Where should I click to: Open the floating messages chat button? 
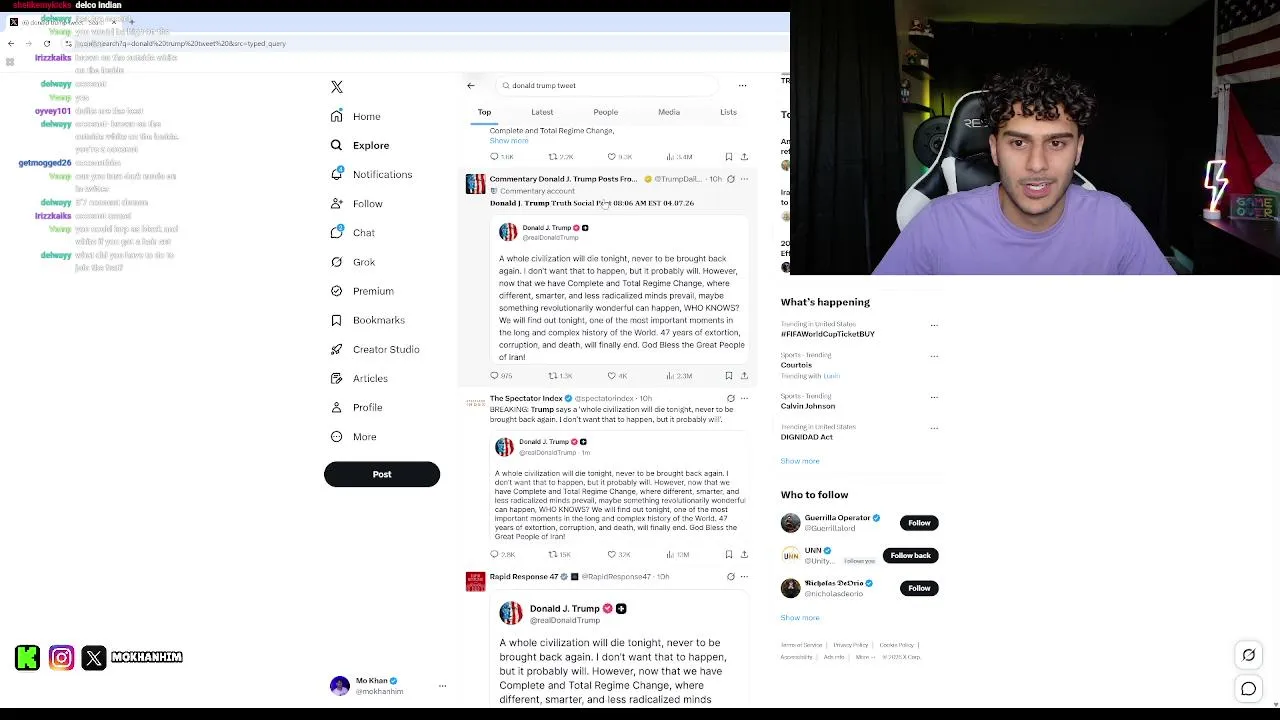pyautogui.click(x=1249, y=689)
